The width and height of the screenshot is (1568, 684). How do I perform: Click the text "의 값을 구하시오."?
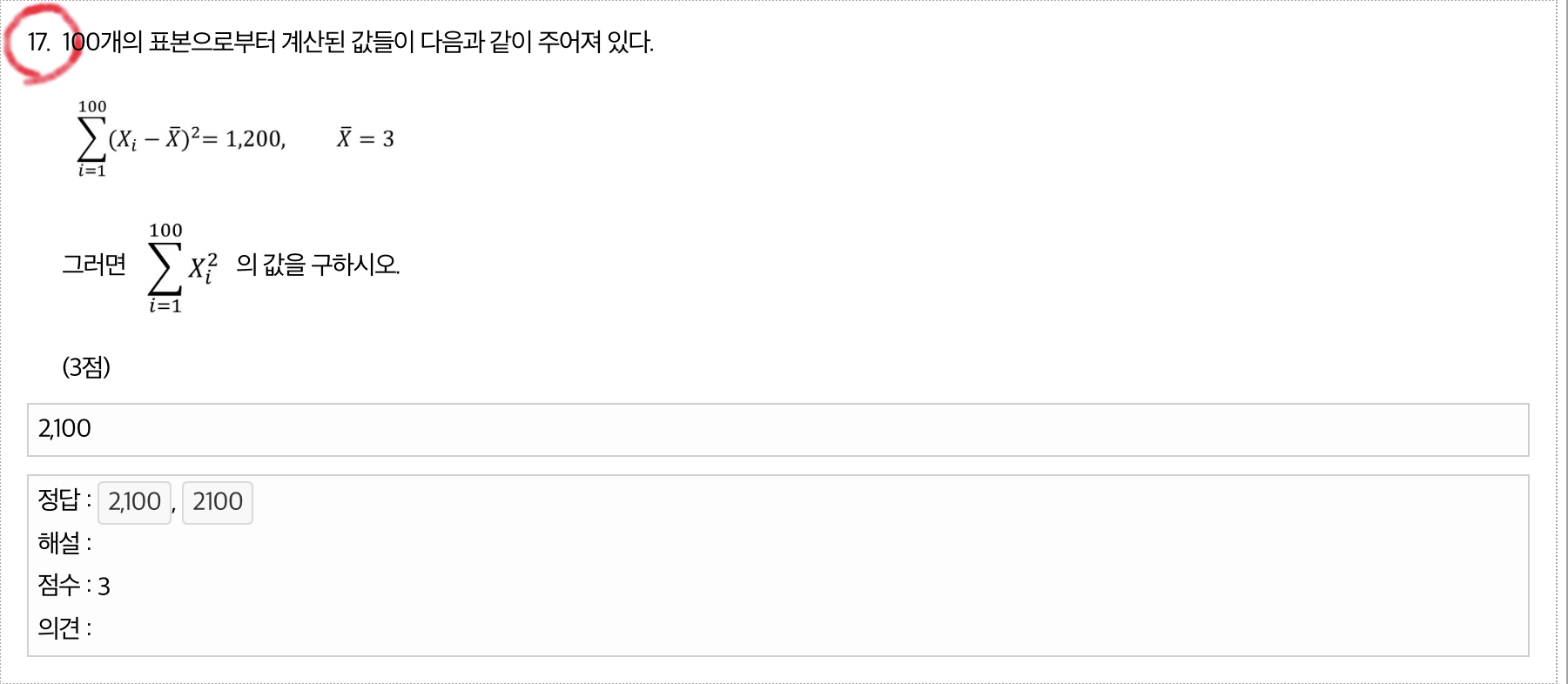318,265
